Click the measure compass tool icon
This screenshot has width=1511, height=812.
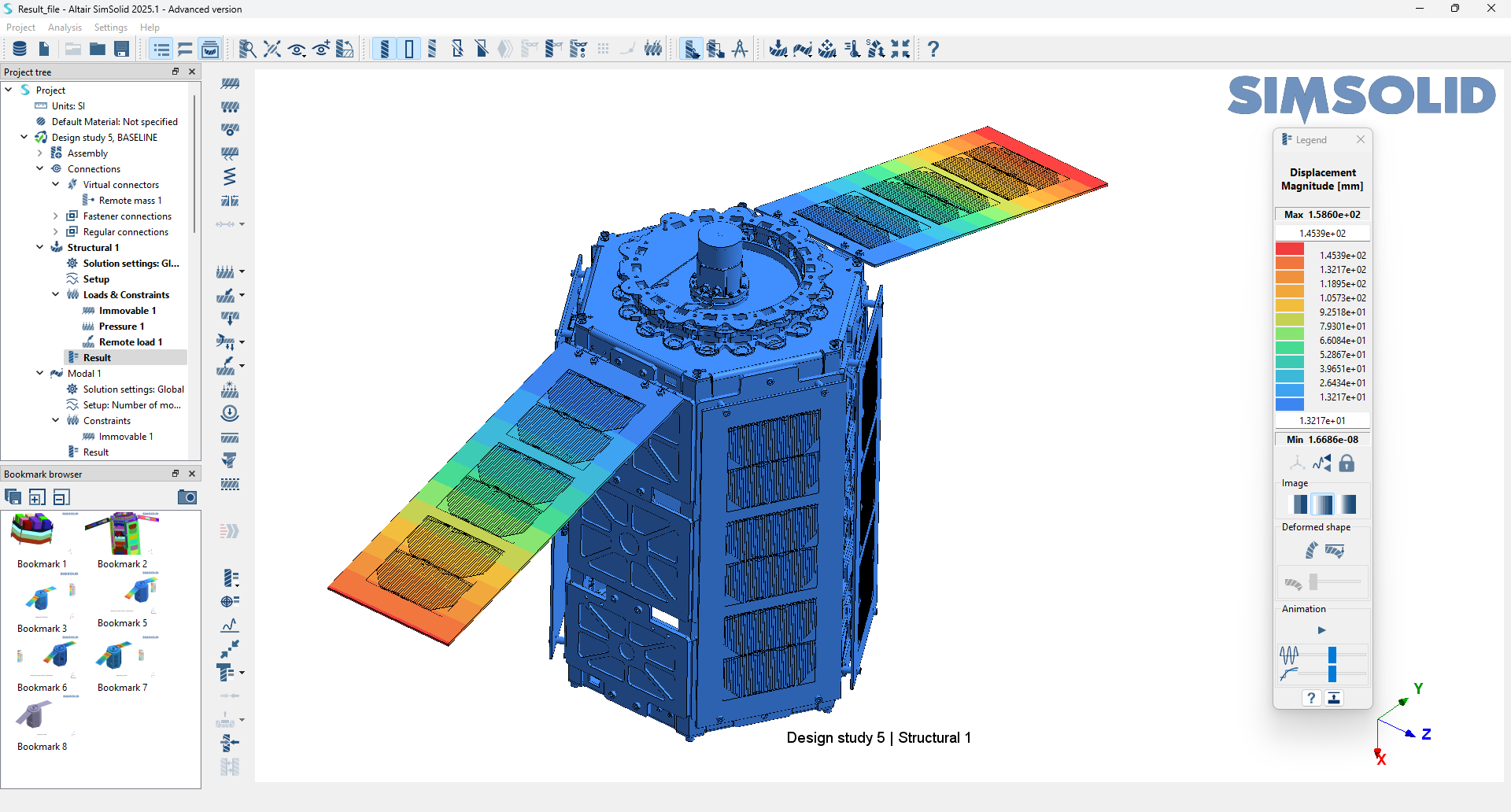tap(740, 49)
